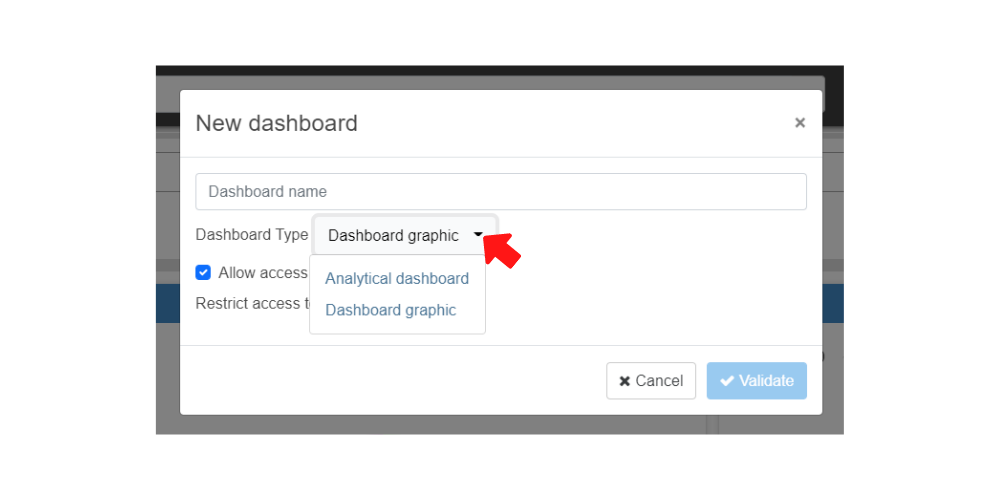
Task: Click the selected 'Dashboard graphic' dropdown text
Action: (393, 236)
